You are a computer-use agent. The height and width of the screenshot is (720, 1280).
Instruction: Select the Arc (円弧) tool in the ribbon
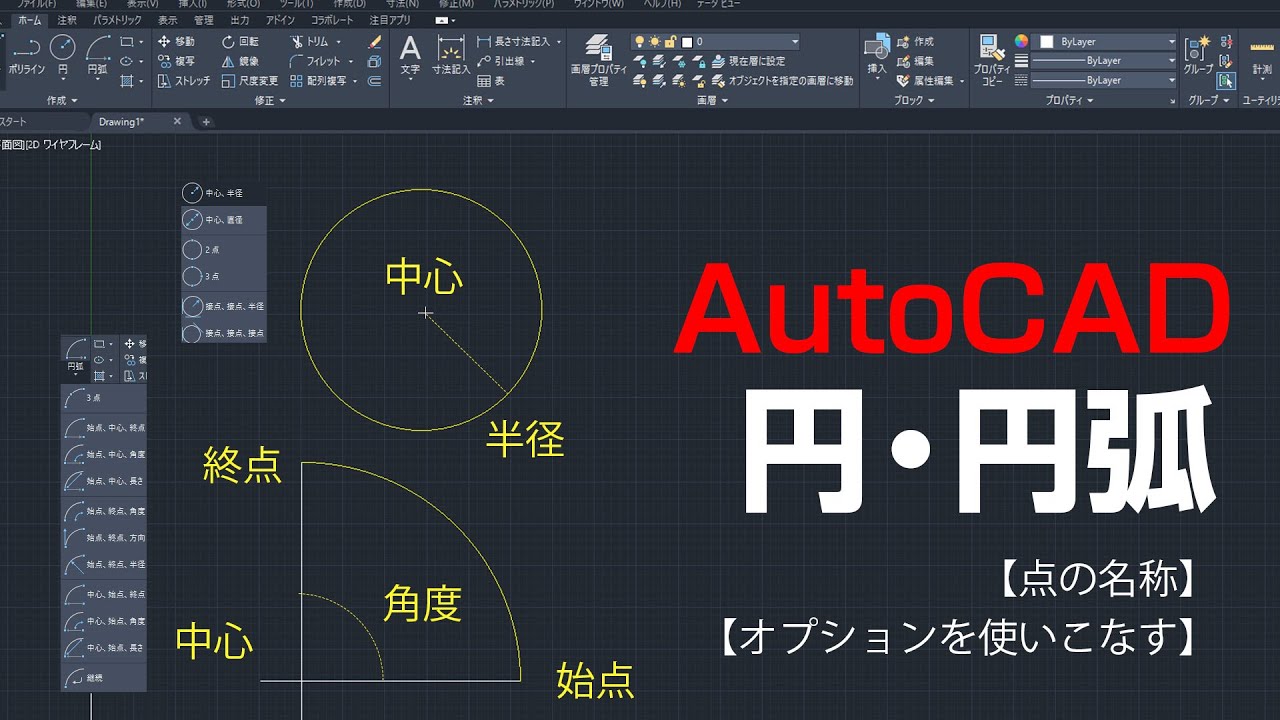(x=97, y=56)
